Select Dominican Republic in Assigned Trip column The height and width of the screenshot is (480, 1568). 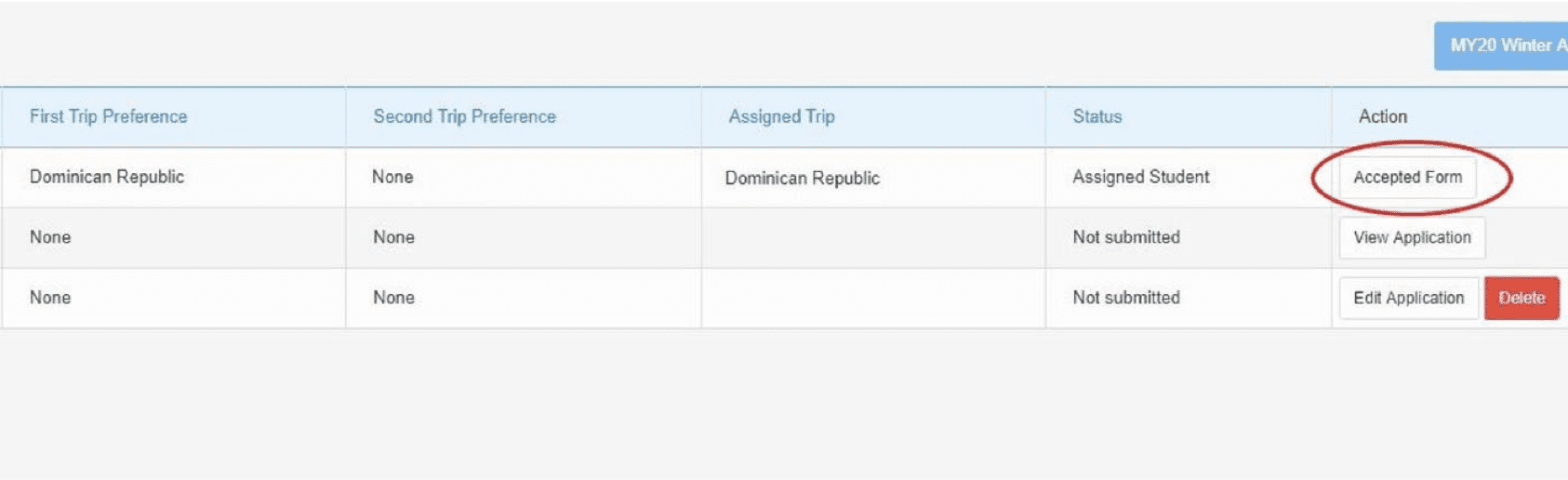pos(802,179)
